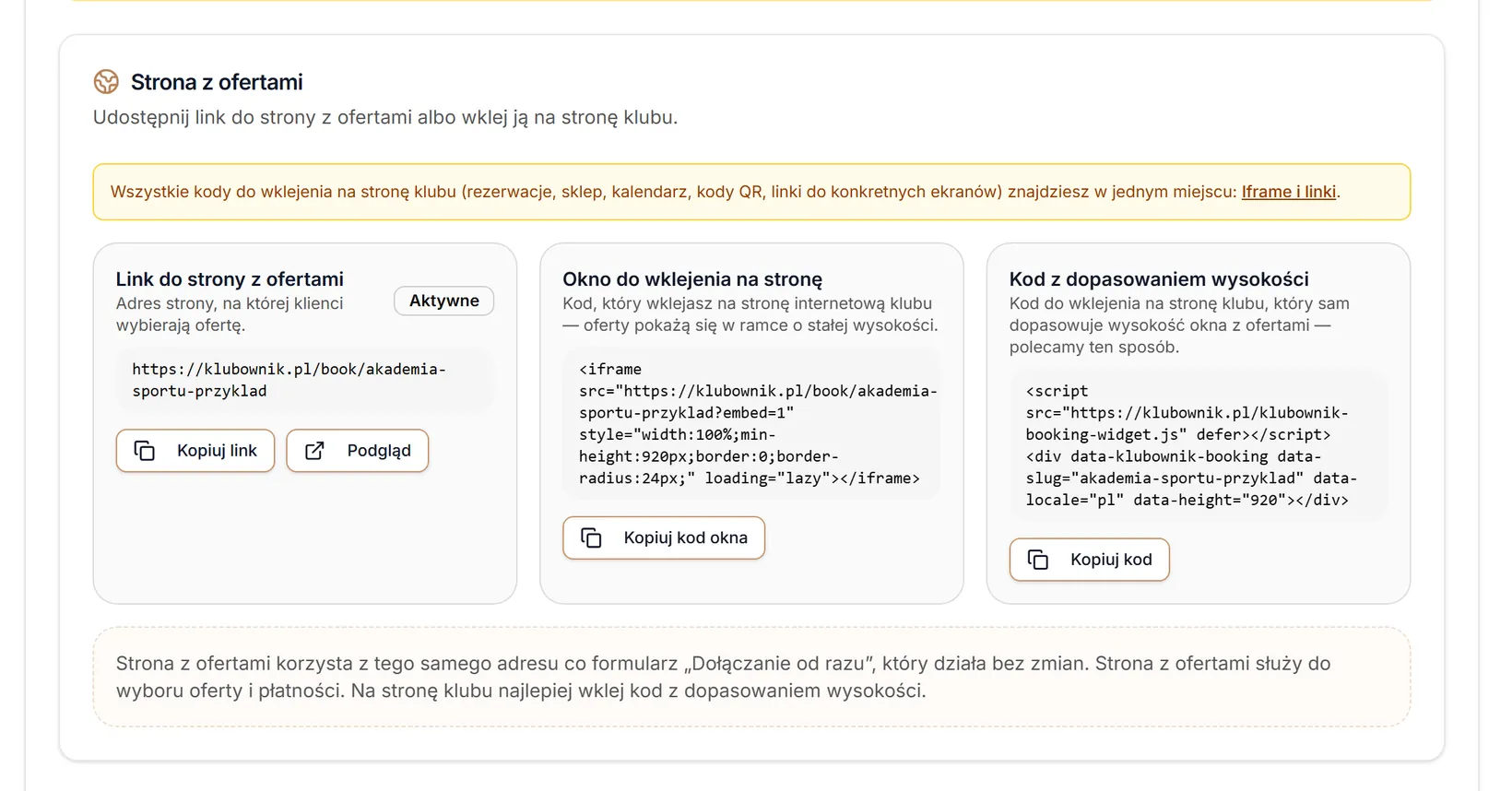1512x791 pixels.
Task: Click the Kopiuj link button label
Action: 217,451
